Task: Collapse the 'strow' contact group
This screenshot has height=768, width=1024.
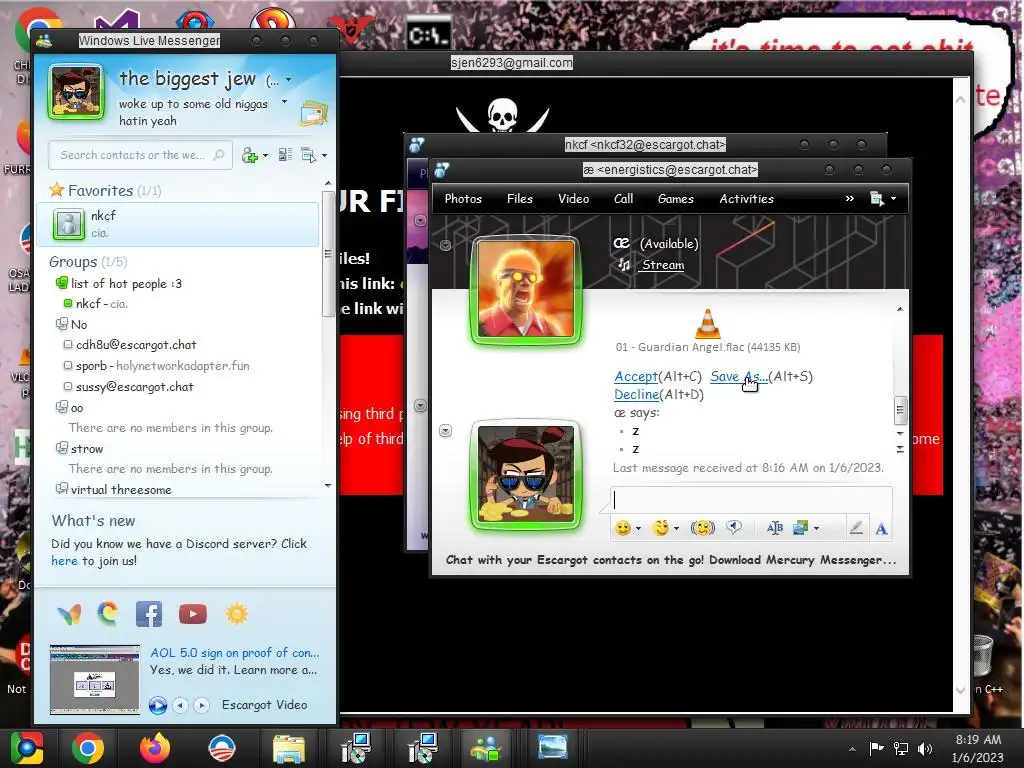Action: [61, 448]
